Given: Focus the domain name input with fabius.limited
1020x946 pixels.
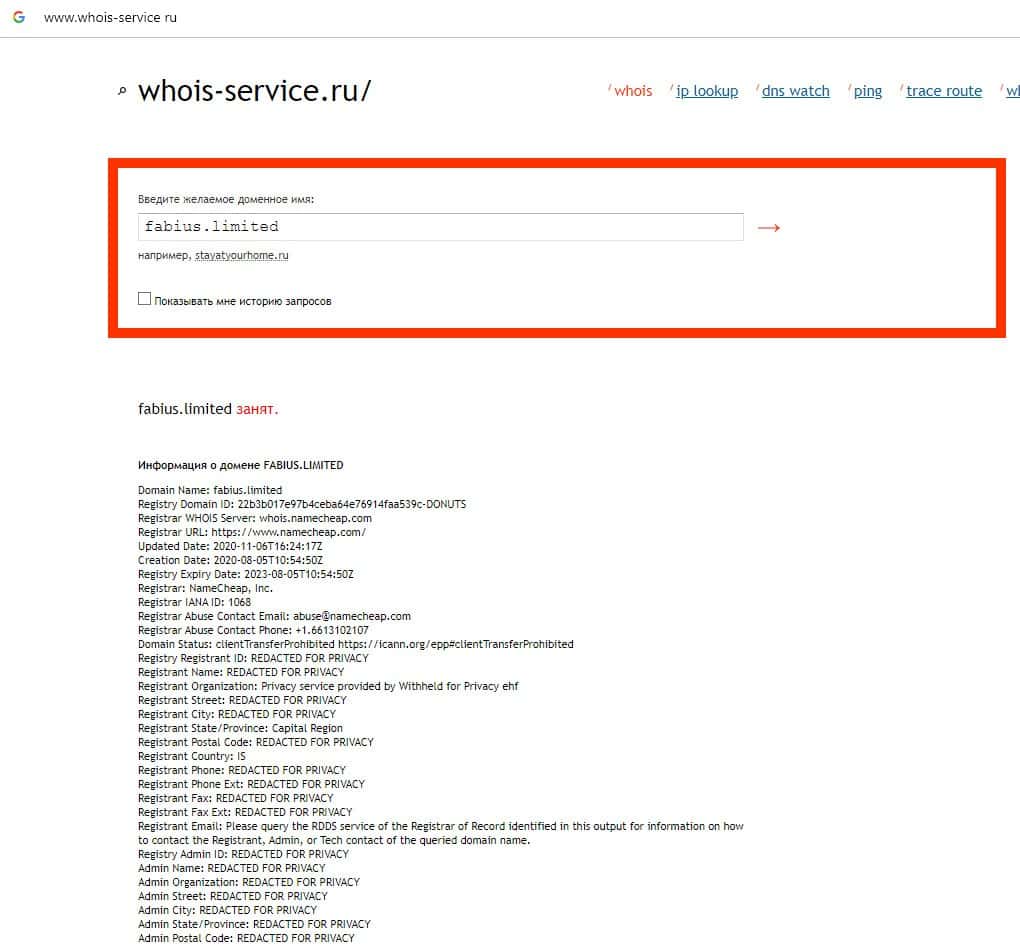Looking at the screenshot, I should 440,227.
